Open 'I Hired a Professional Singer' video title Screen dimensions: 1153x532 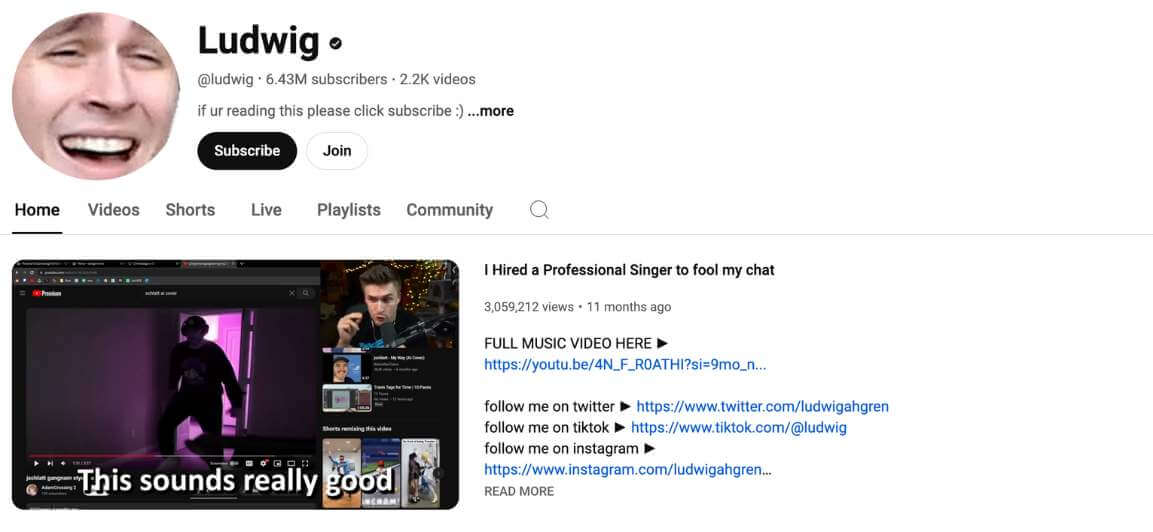click(629, 270)
